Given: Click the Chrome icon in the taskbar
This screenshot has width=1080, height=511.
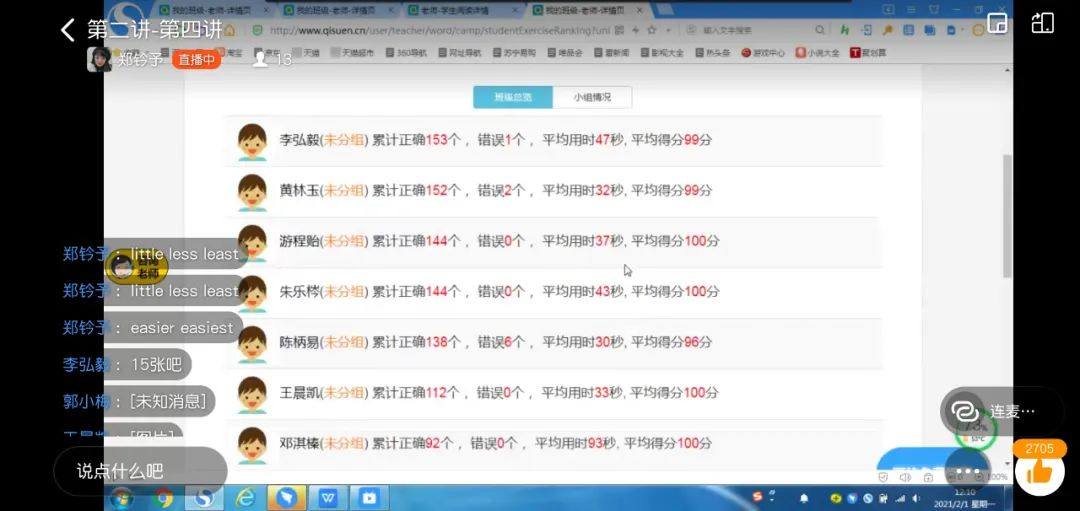Looking at the screenshot, I should (164, 497).
